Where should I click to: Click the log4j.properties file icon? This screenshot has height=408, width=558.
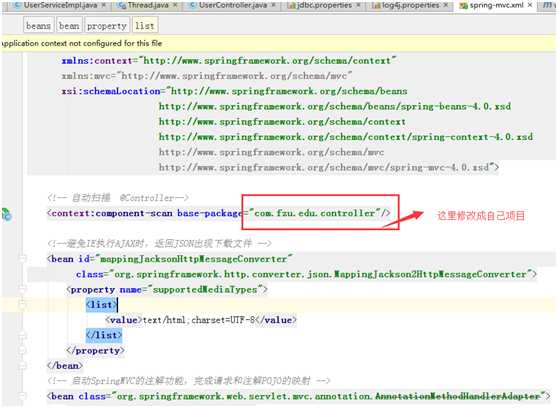(x=376, y=5)
